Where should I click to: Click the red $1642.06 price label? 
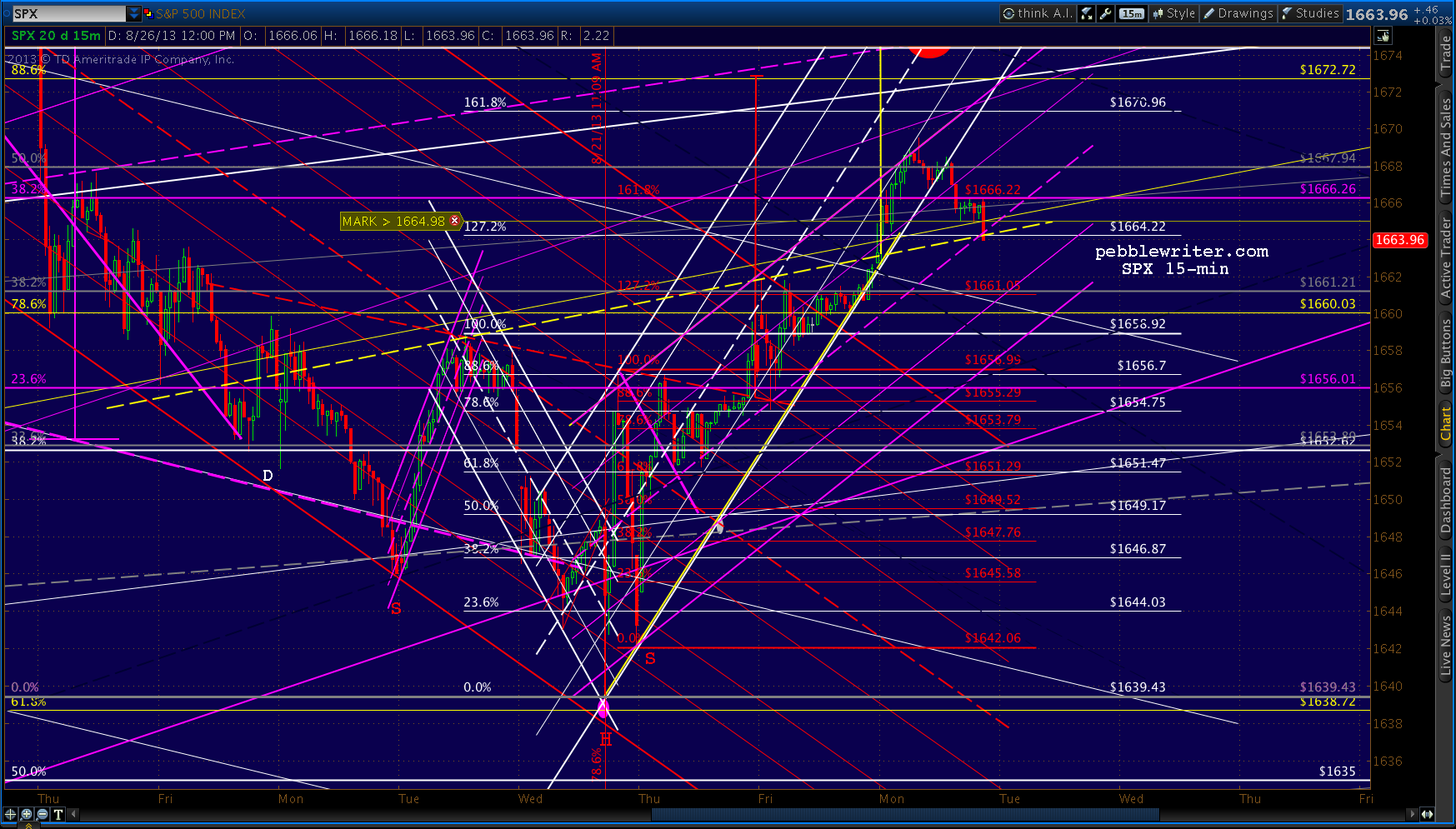993,638
